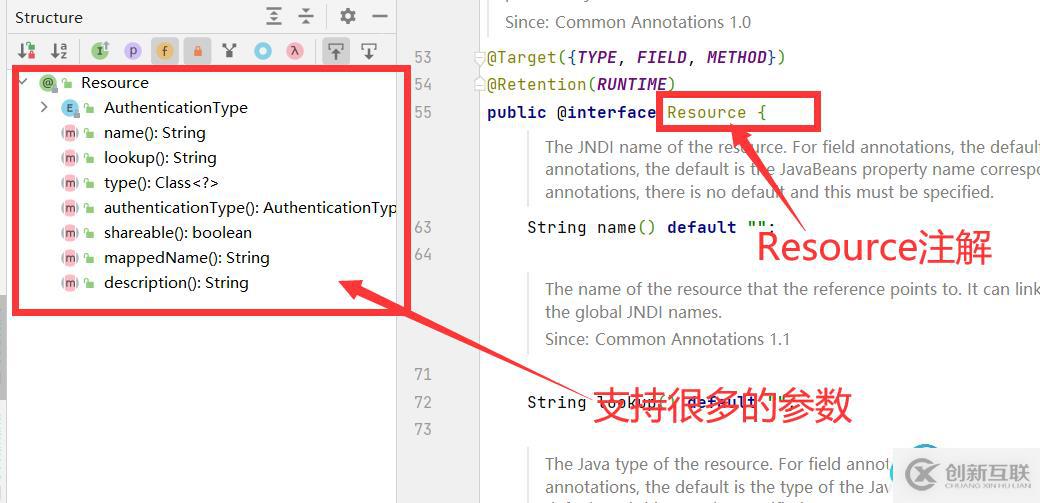The height and width of the screenshot is (503, 1040).
Task: Select mappedName(): String in Structure tree
Action: 186,258
